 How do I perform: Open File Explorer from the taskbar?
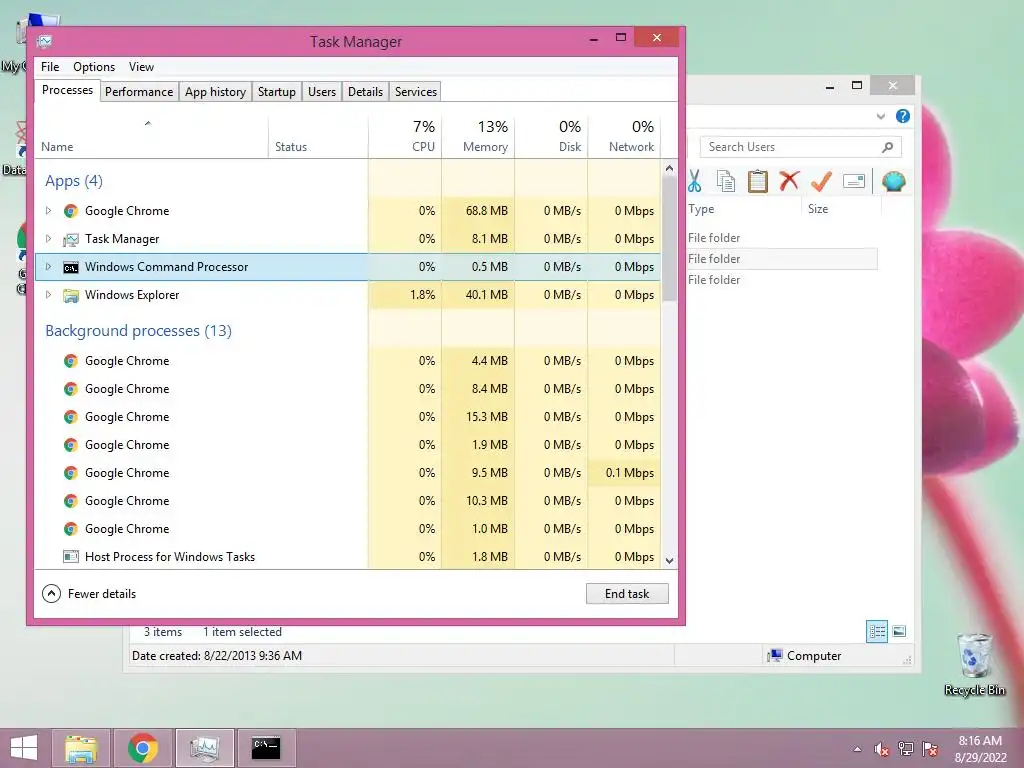pos(81,748)
